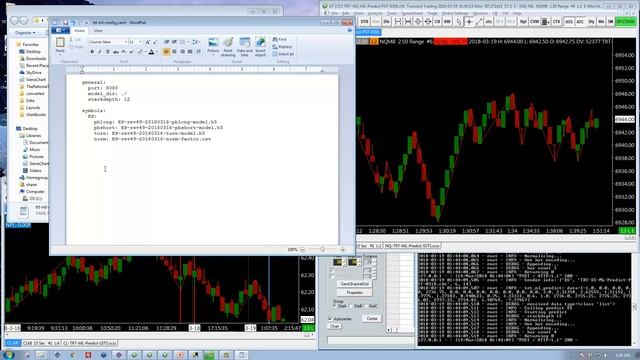Click DTB button in Sierra Chart toolbar

tap(364, 22)
